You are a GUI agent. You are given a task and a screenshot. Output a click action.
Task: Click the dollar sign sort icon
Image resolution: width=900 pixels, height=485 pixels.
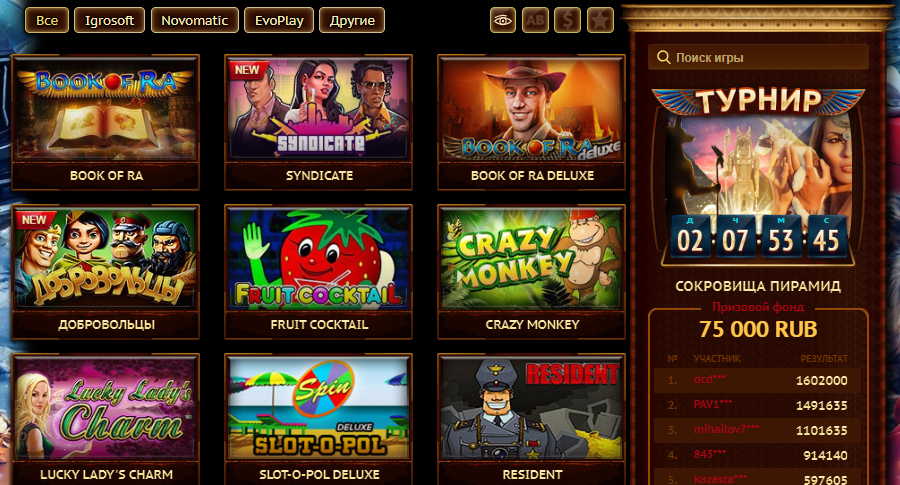pos(568,21)
